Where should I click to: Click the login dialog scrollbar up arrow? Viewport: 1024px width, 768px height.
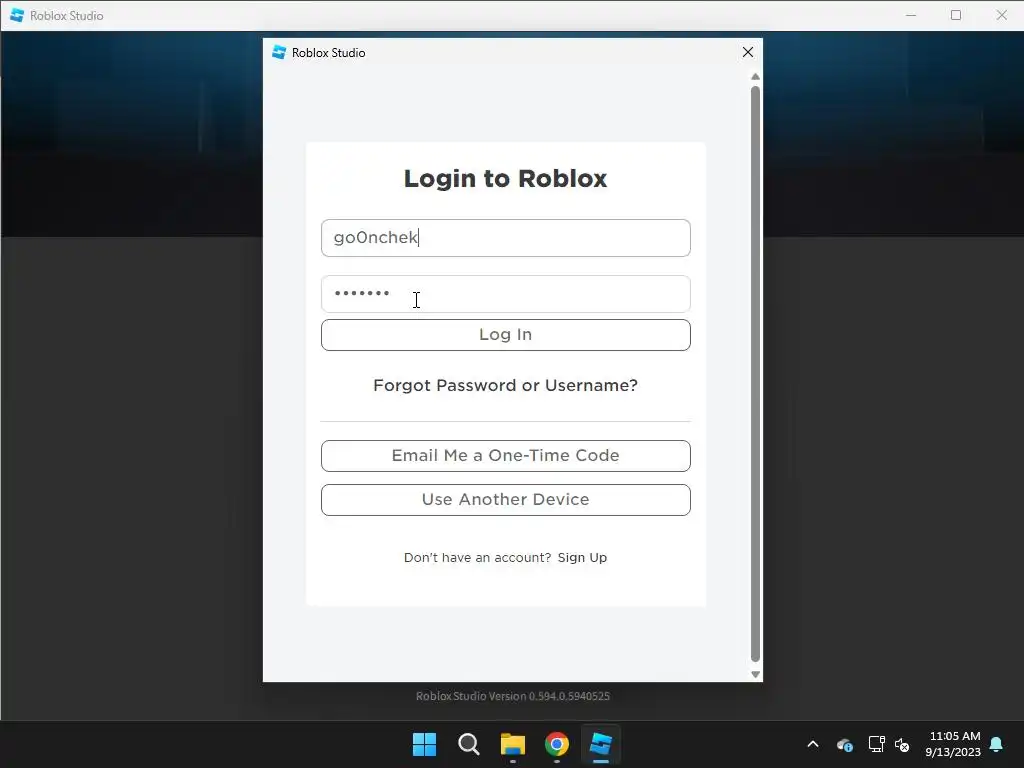pyautogui.click(x=756, y=77)
